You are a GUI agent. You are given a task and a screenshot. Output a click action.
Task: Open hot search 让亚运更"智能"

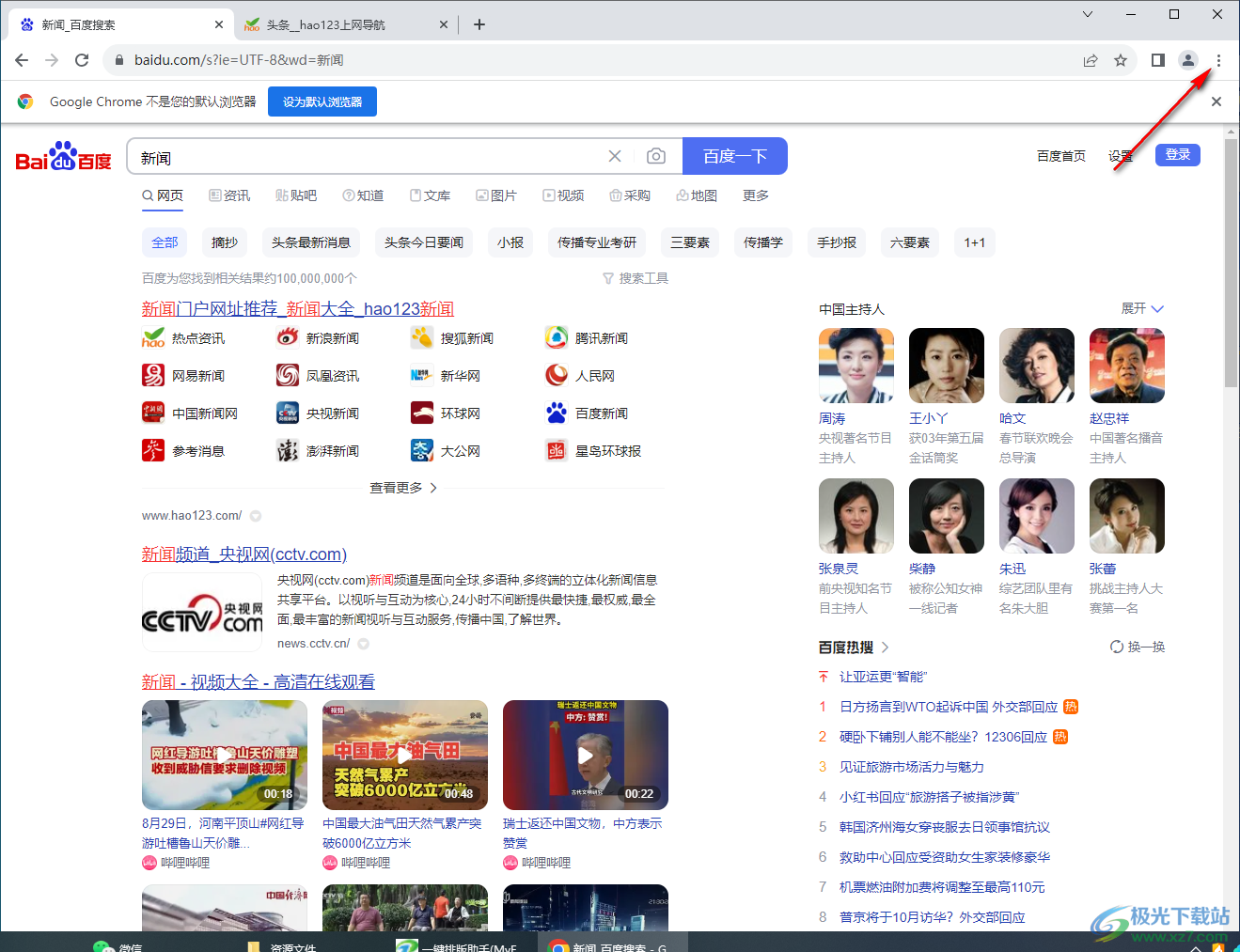point(883,677)
